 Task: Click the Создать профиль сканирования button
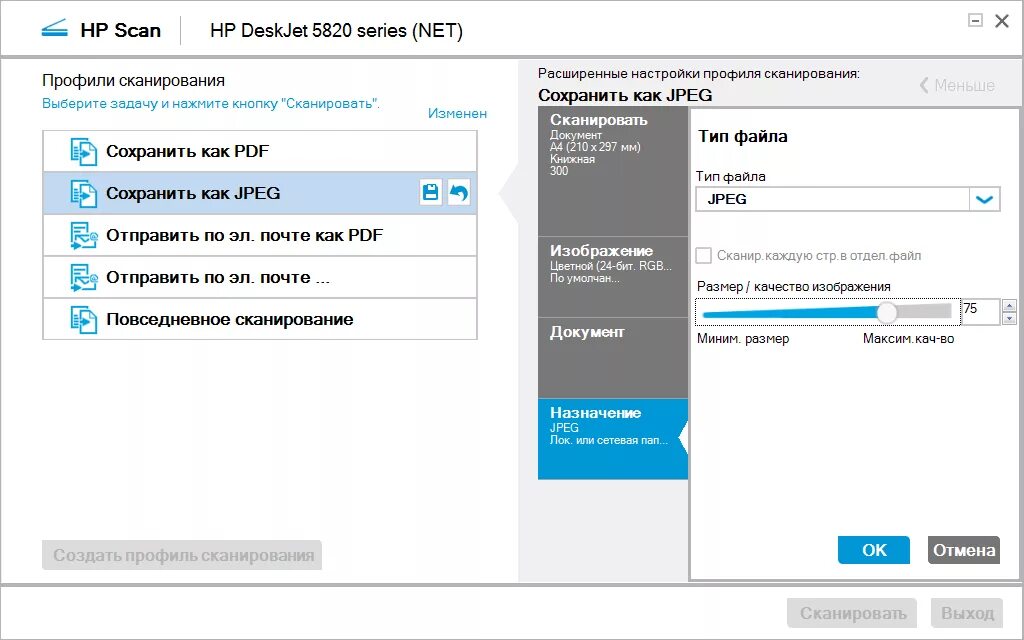(x=182, y=555)
